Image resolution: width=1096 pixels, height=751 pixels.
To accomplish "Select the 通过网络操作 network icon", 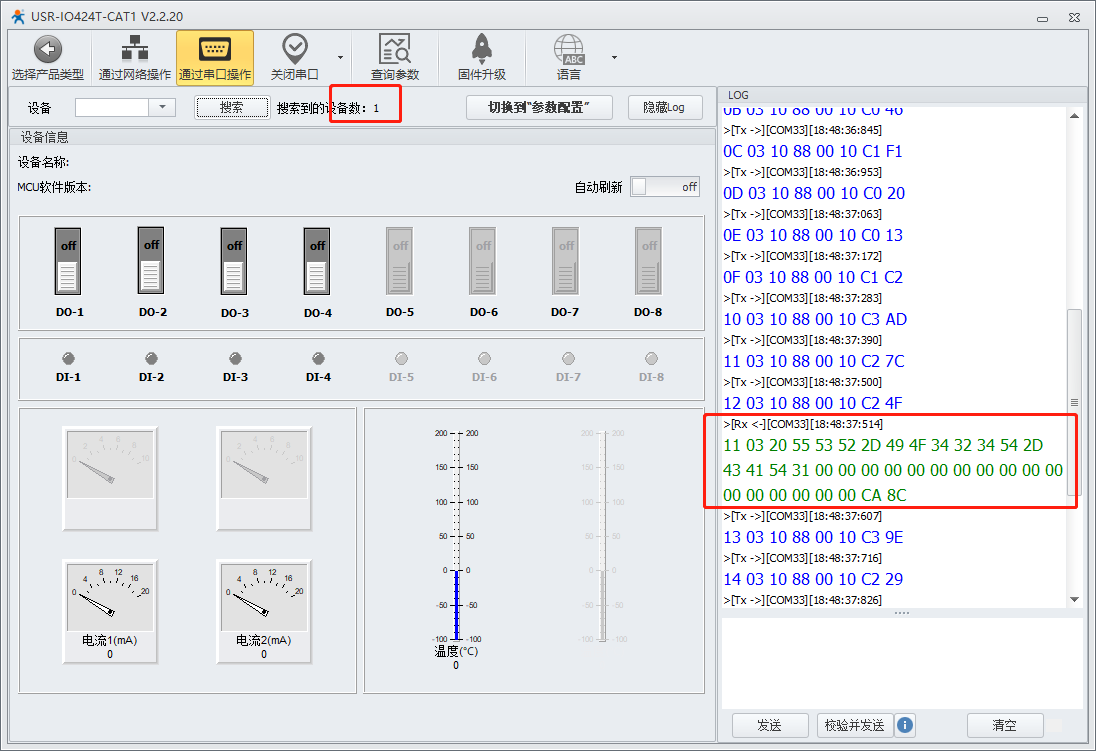I will click(x=134, y=49).
